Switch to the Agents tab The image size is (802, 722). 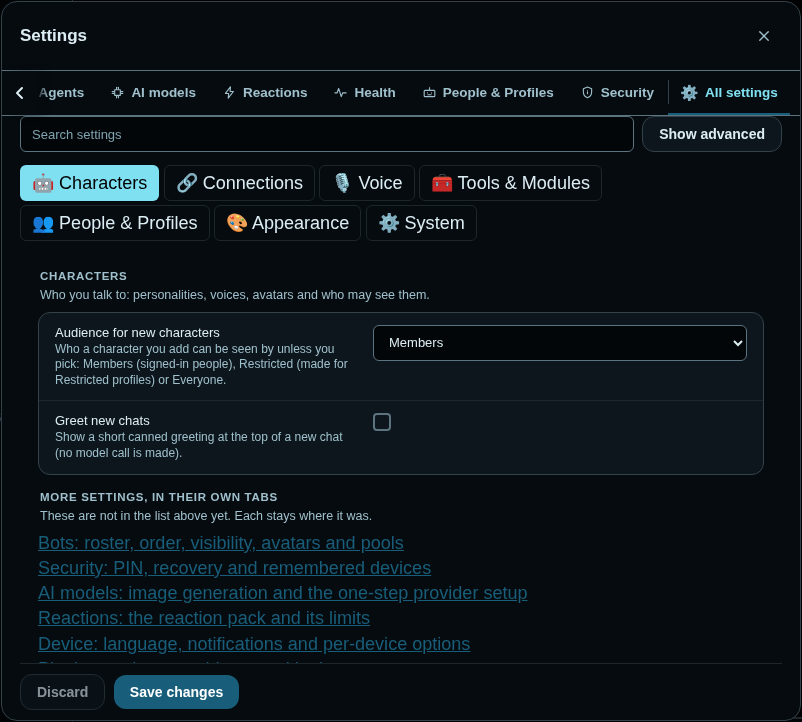[x=61, y=93]
